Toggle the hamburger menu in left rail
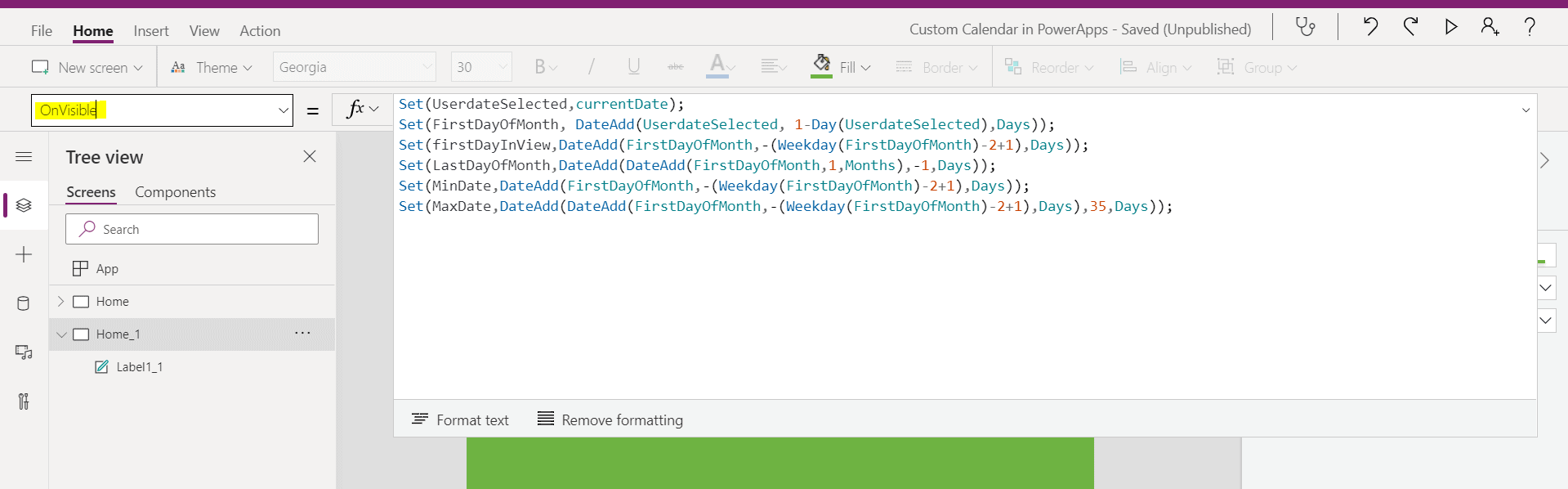The height and width of the screenshot is (489, 1568). [24, 156]
